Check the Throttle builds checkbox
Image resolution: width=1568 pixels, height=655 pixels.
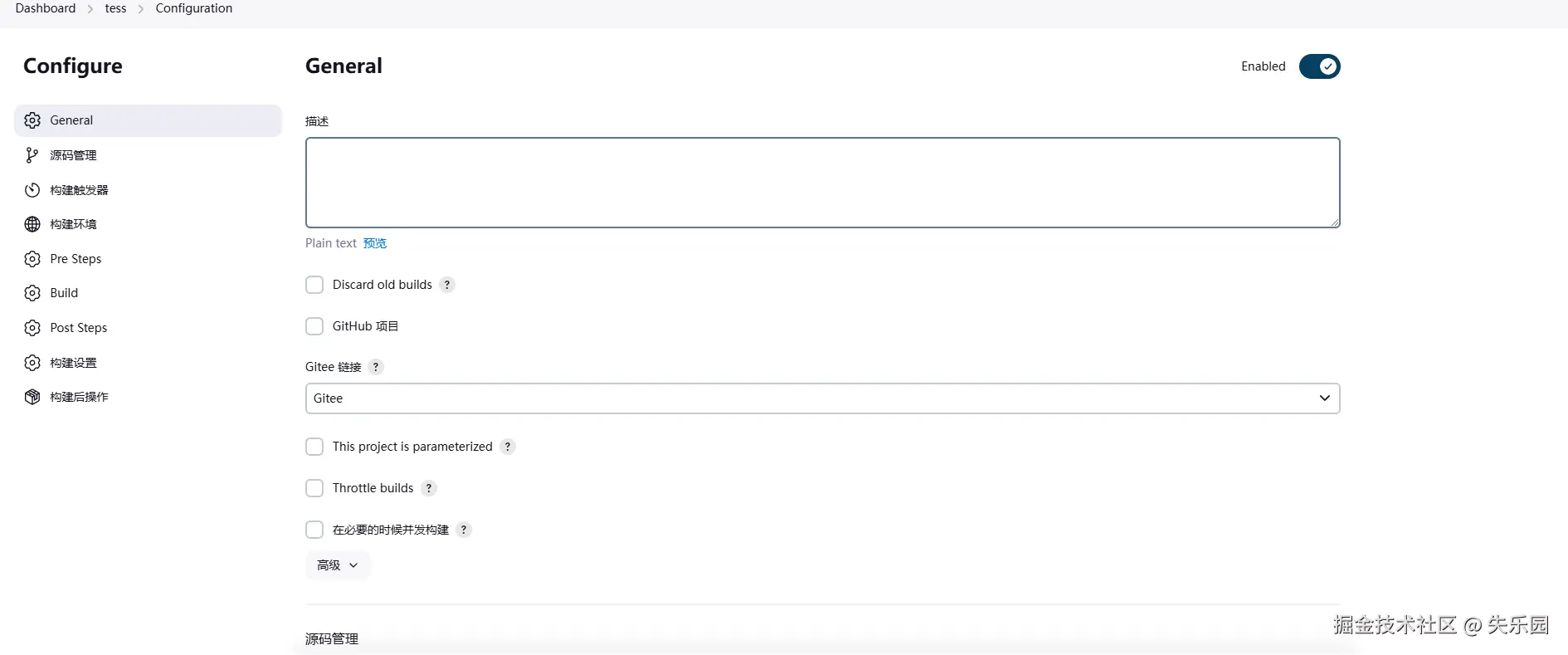[x=314, y=488]
